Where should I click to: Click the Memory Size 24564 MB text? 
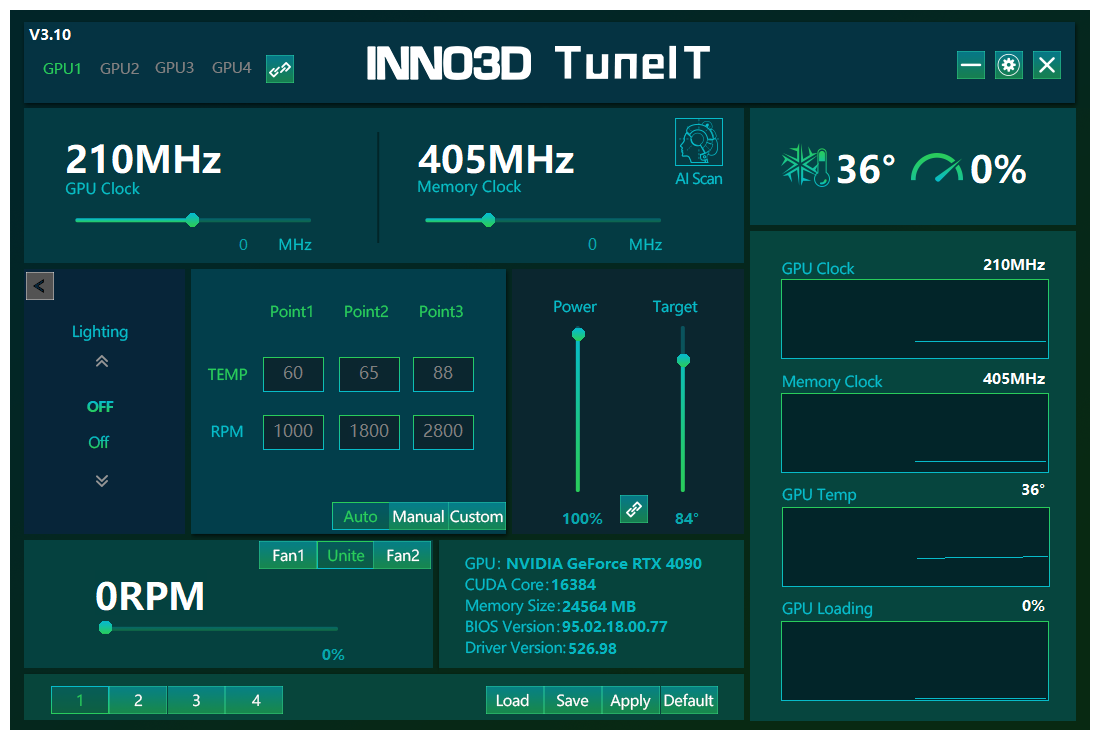pos(551,606)
